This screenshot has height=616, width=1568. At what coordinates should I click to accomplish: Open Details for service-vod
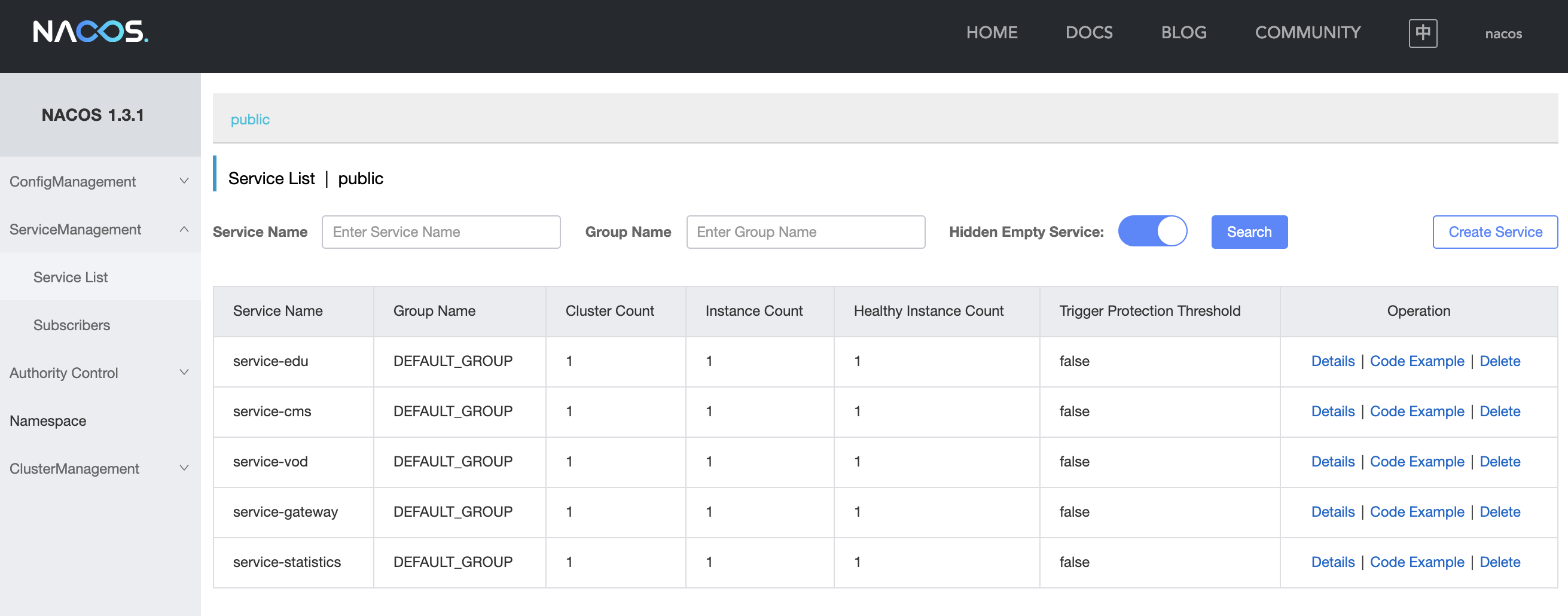pyautogui.click(x=1332, y=461)
